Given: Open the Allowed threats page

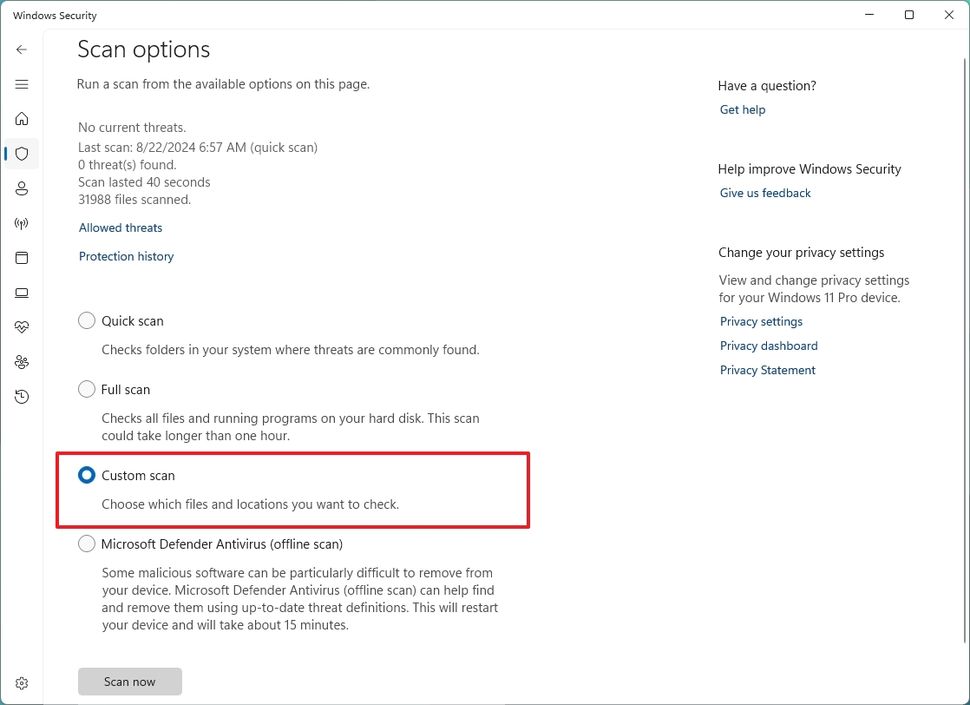Looking at the screenshot, I should pyautogui.click(x=120, y=227).
